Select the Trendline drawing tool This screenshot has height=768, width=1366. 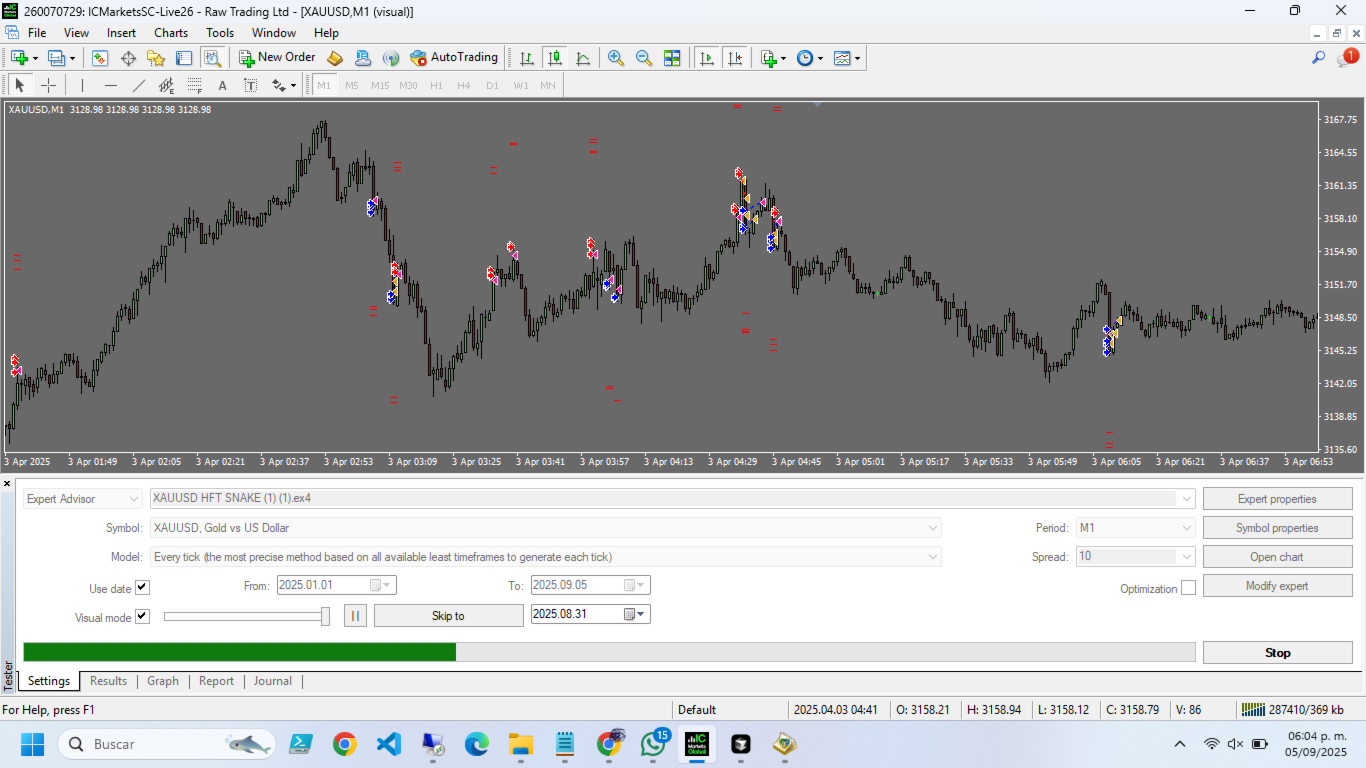(139, 85)
